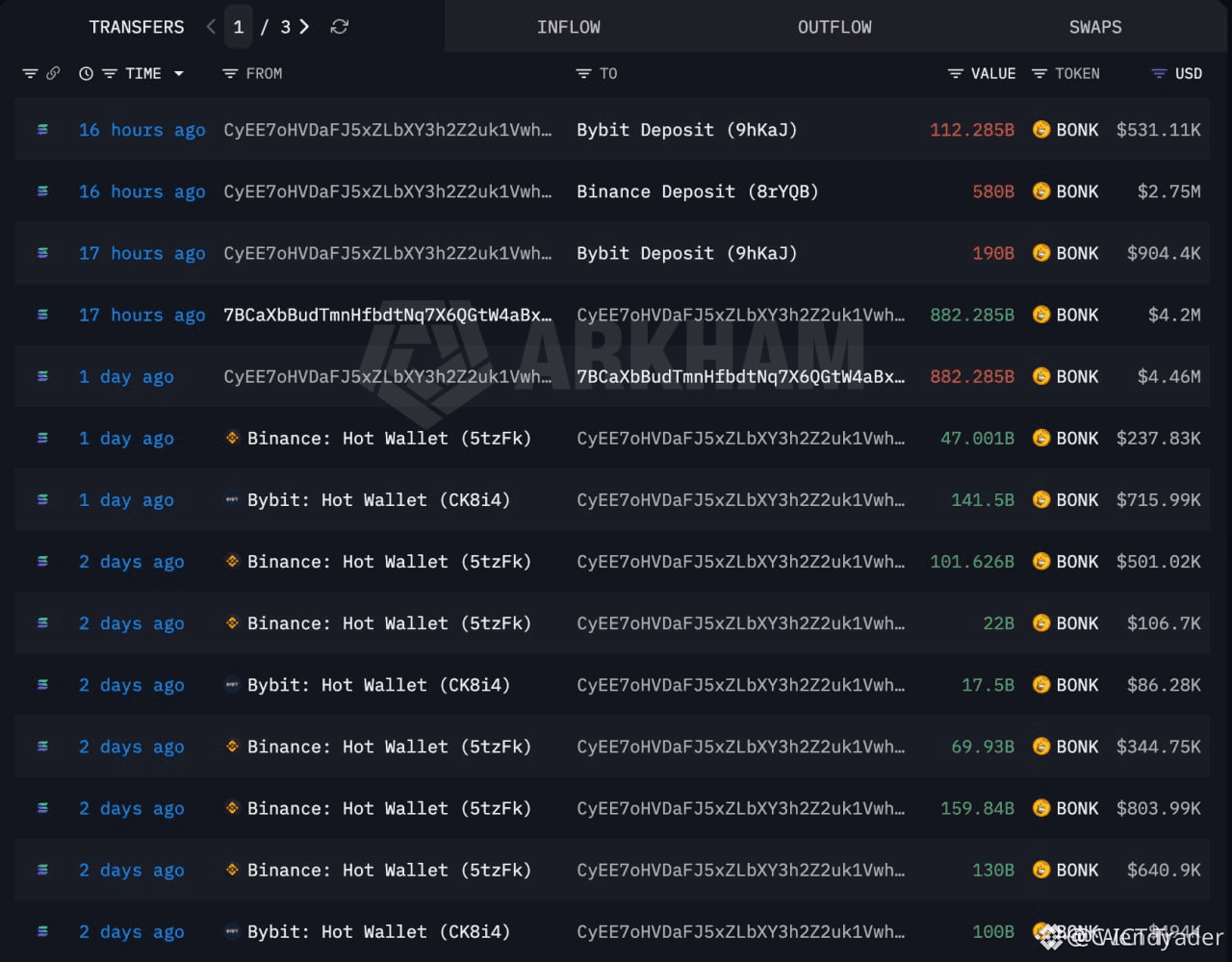
Task: Open the '1 day ago' link on the 47.001B row
Action: click(126, 438)
